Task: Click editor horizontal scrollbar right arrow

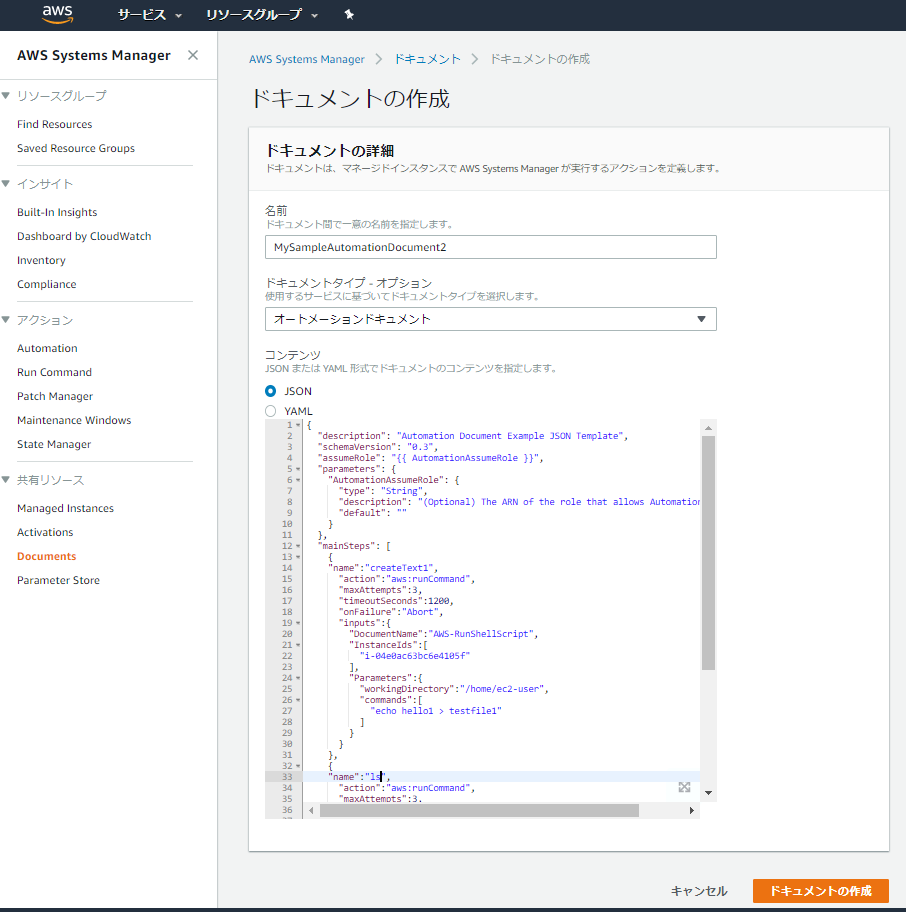Action: pos(691,810)
